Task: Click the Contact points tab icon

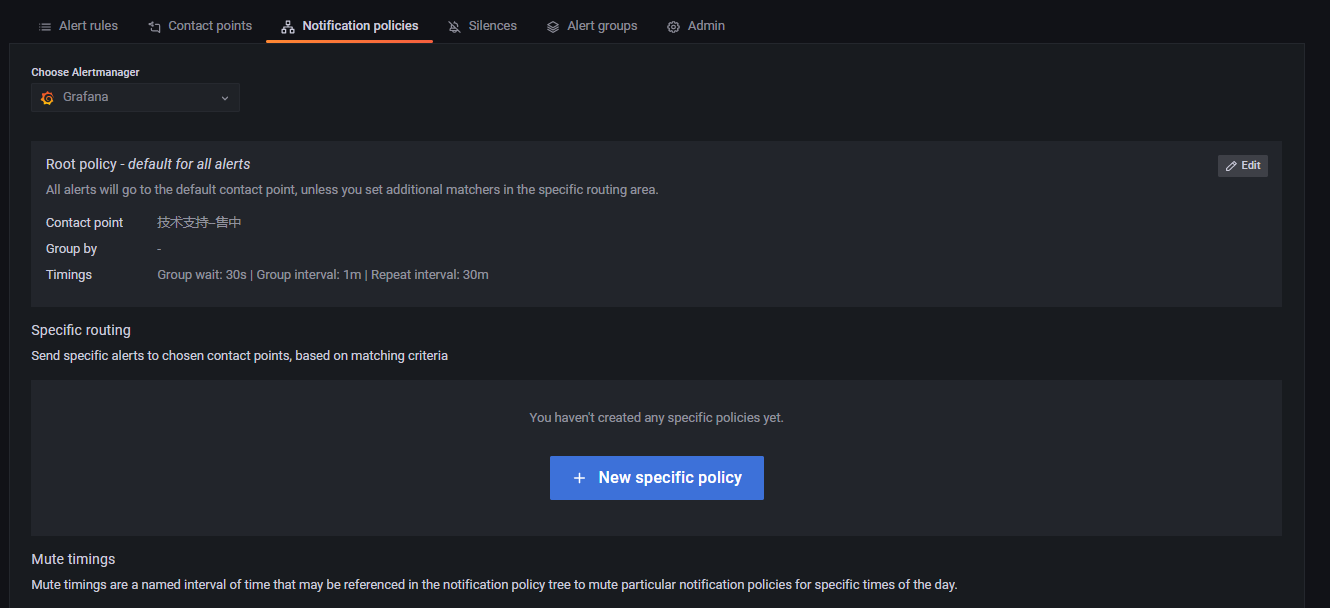Action: pos(155,26)
